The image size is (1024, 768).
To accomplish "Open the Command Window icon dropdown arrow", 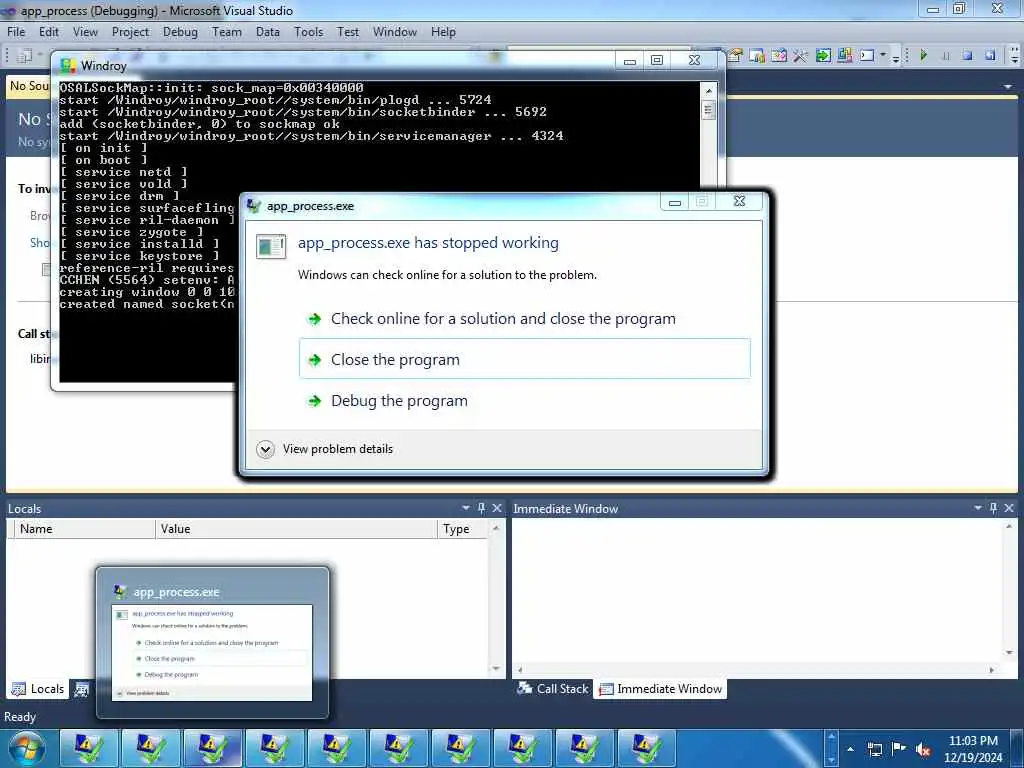I will (x=883, y=56).
